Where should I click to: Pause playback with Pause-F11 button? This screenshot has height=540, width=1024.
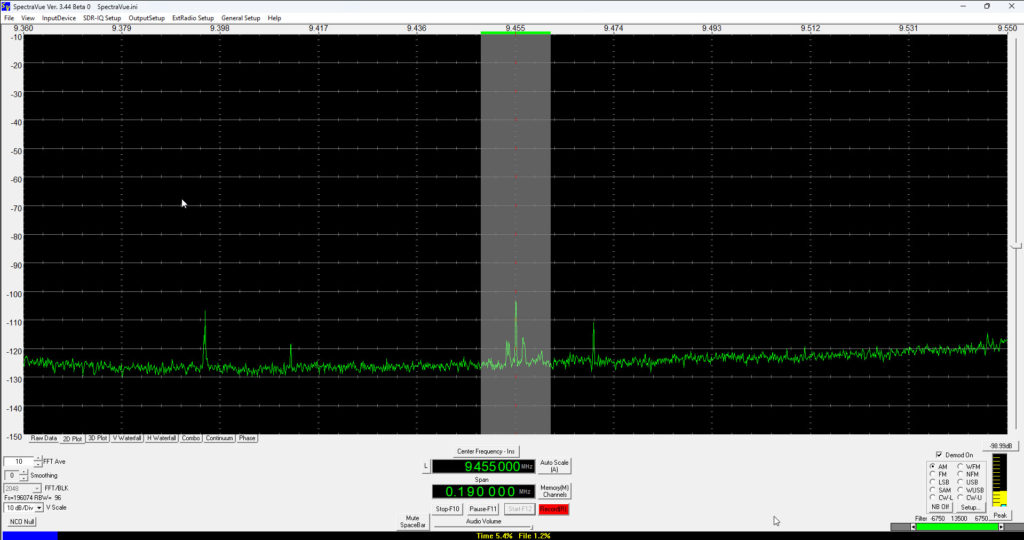483,509
